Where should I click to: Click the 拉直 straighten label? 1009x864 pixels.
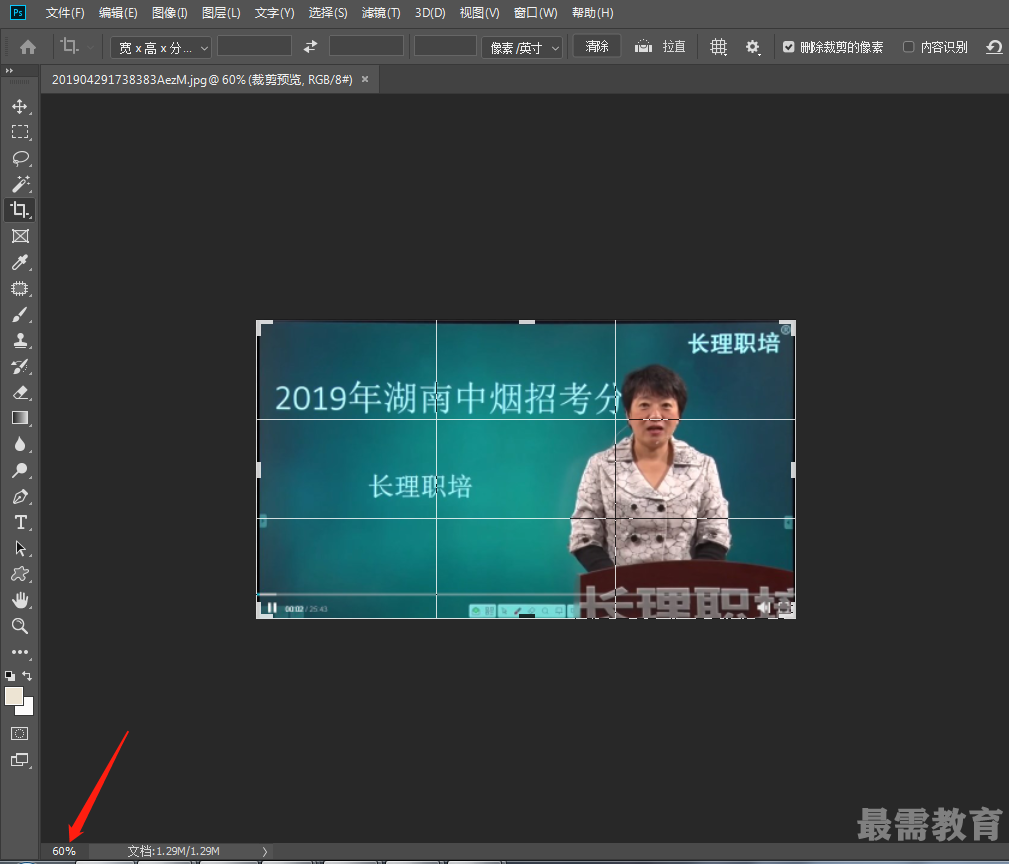pyautogui.click(x=674, y=47)
